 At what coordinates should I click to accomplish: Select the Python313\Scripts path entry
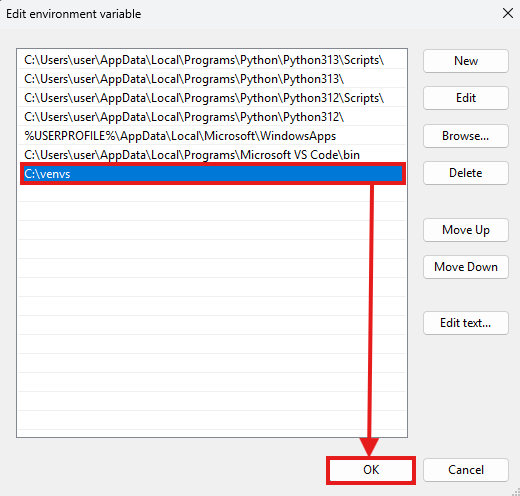tap(212, 60)
